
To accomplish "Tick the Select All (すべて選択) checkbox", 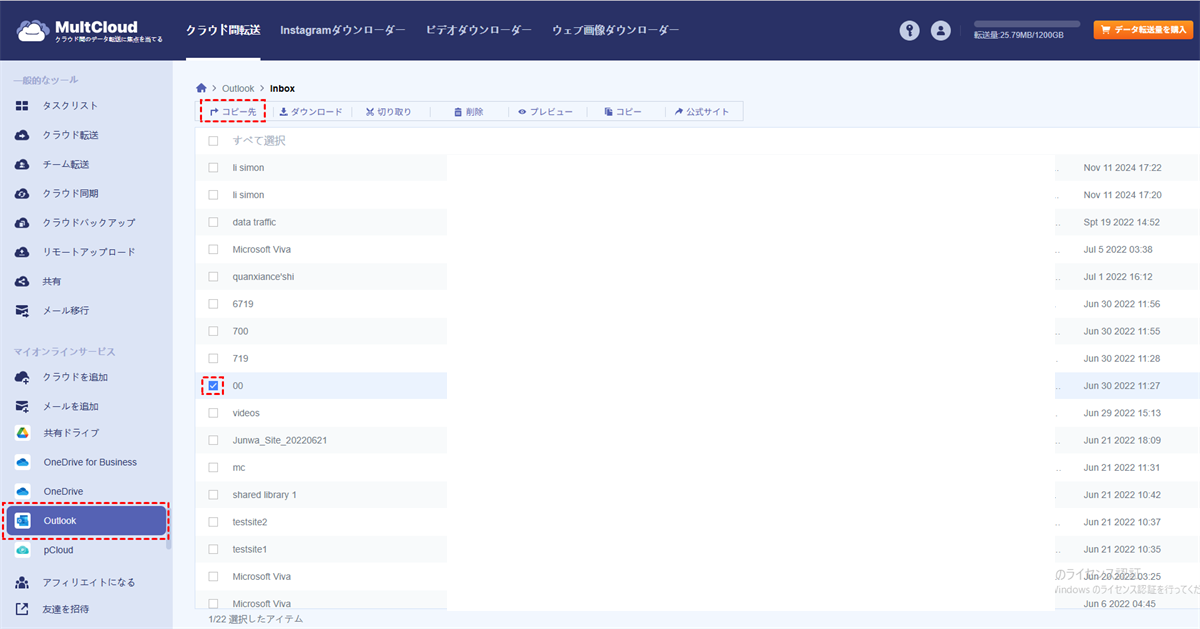I will click(x=213, y=141).
